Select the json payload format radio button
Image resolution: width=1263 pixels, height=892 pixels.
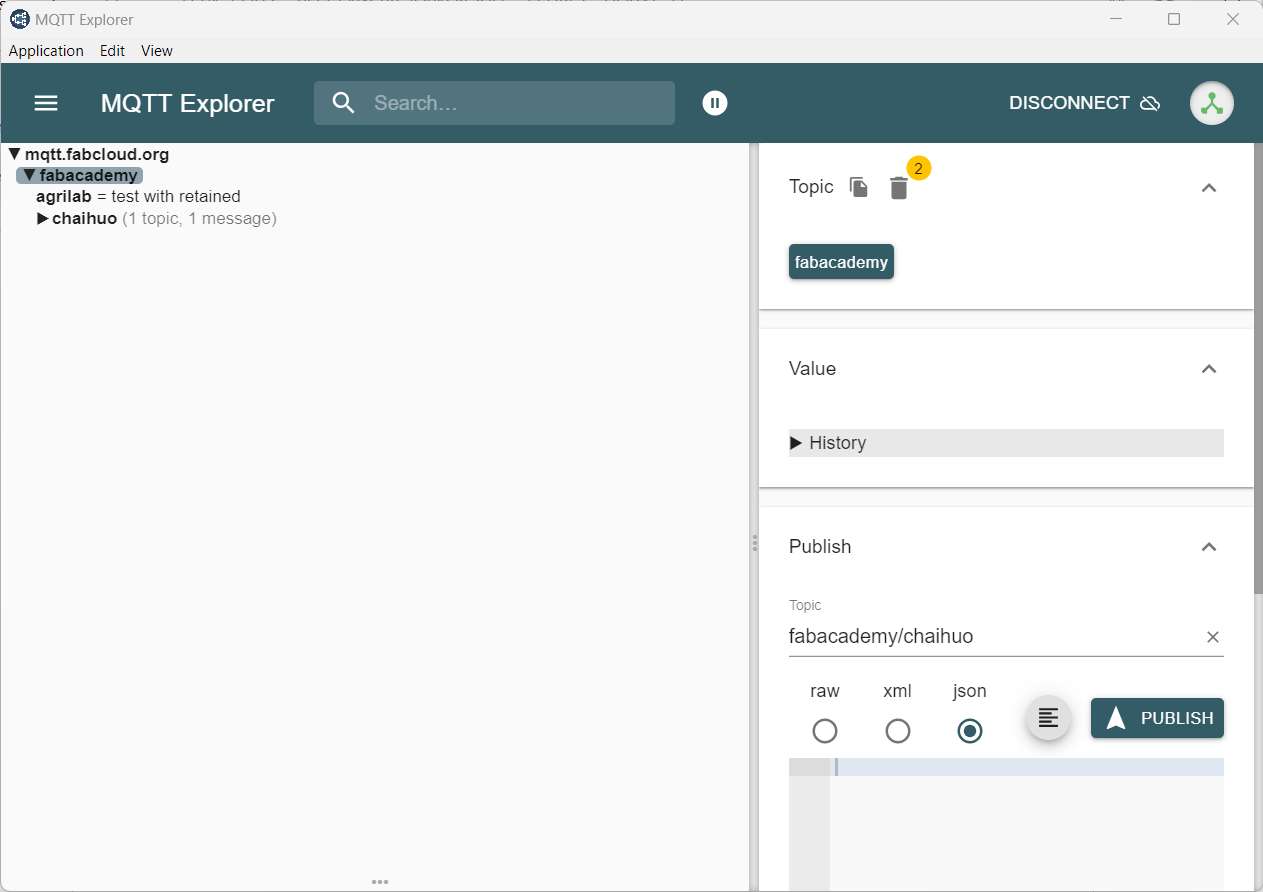[970, 731]
